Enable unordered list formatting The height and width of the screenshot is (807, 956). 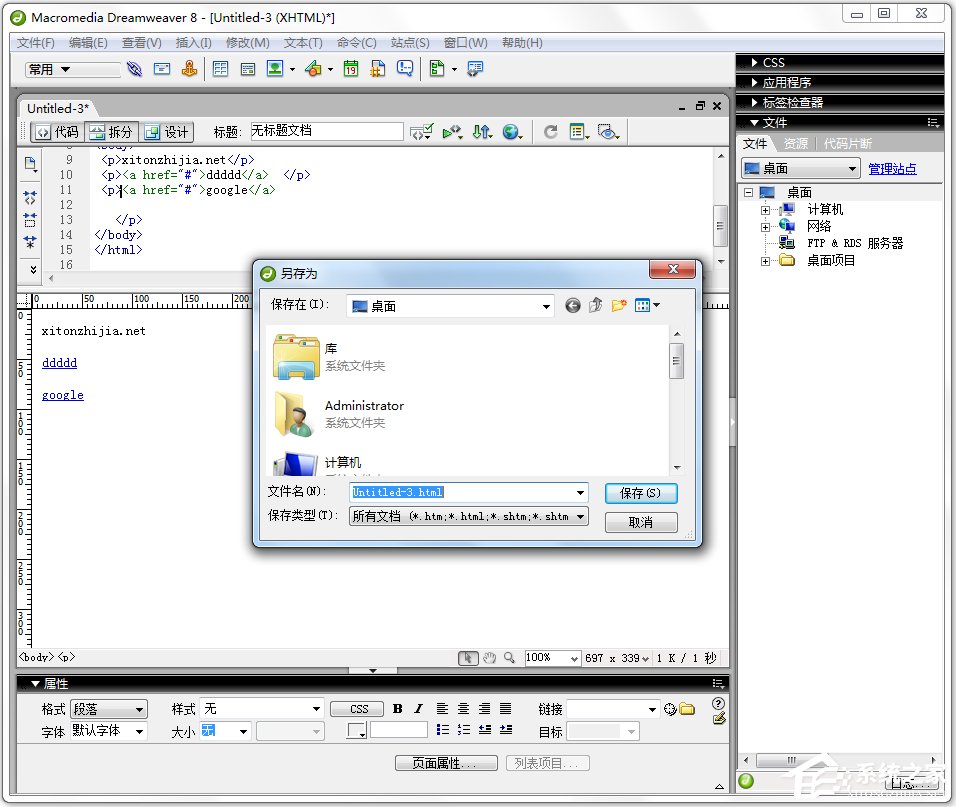pyautogui.click(x=443, y=730)
